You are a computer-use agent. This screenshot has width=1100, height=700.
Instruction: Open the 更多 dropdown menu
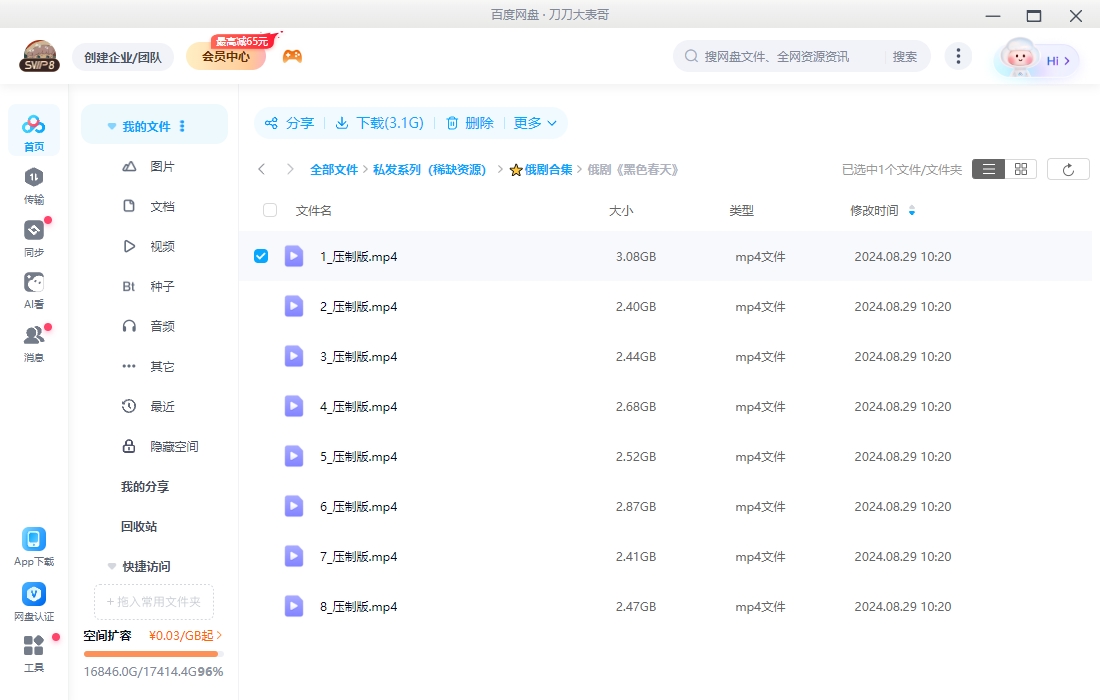535,123
